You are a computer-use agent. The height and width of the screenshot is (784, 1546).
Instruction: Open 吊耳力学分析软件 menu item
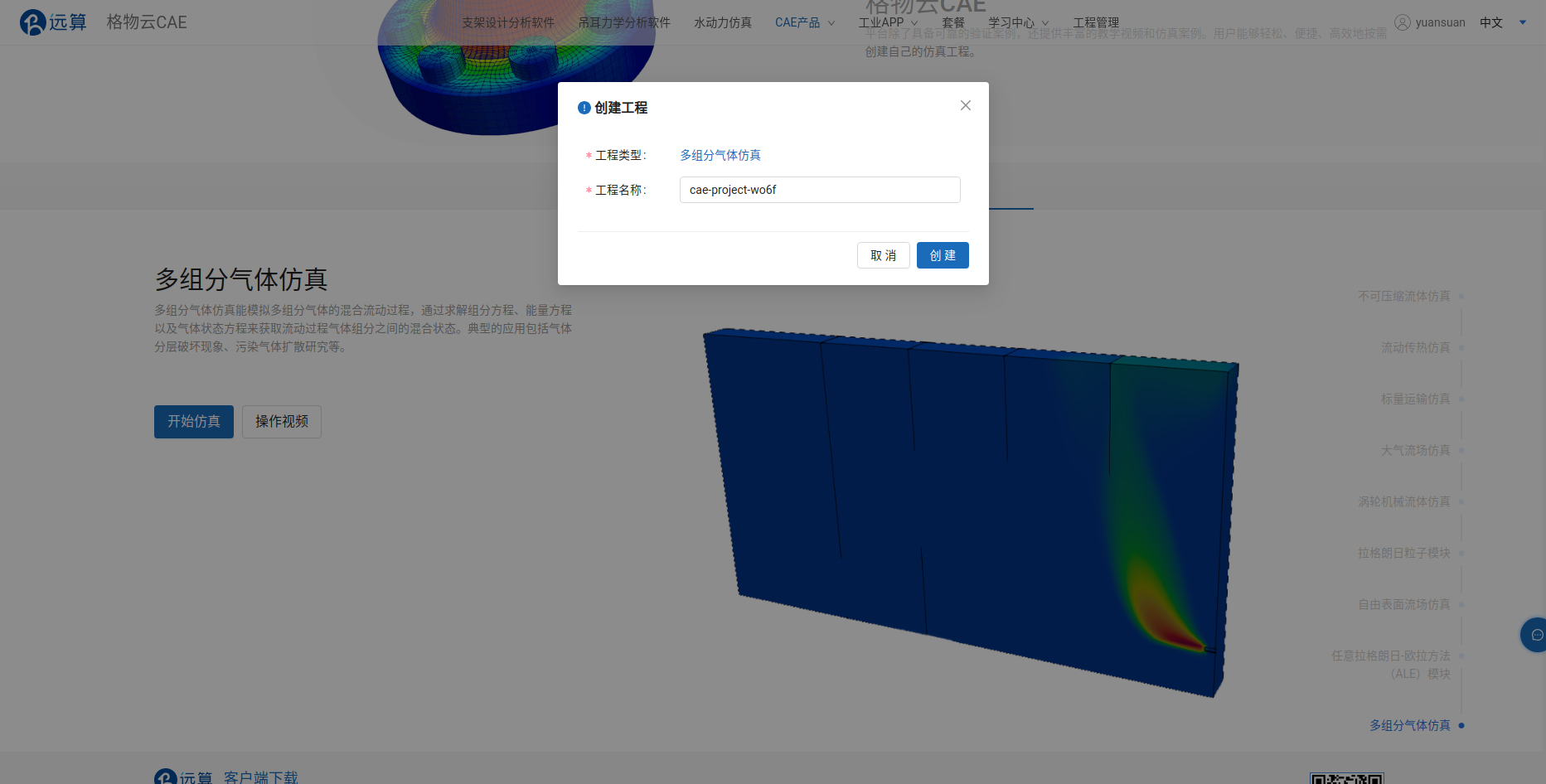click(x=624, y=22)
